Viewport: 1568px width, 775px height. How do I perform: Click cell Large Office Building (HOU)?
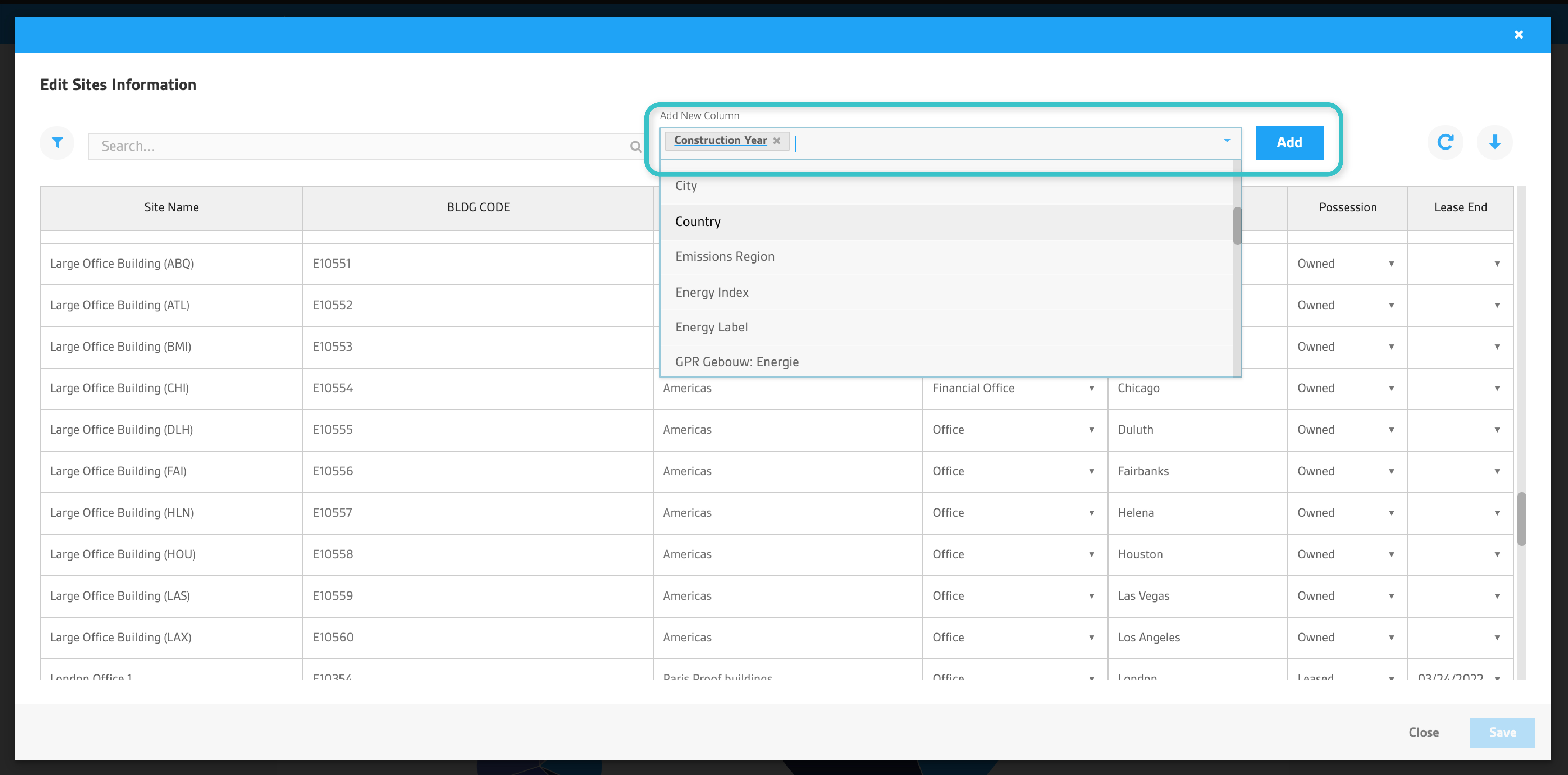(x=172, y=555)
